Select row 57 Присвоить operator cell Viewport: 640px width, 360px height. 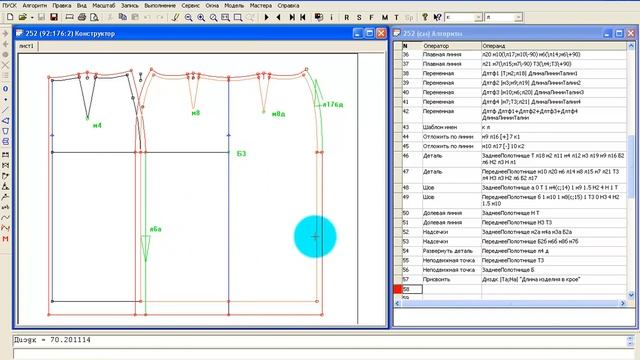point(451,280)
